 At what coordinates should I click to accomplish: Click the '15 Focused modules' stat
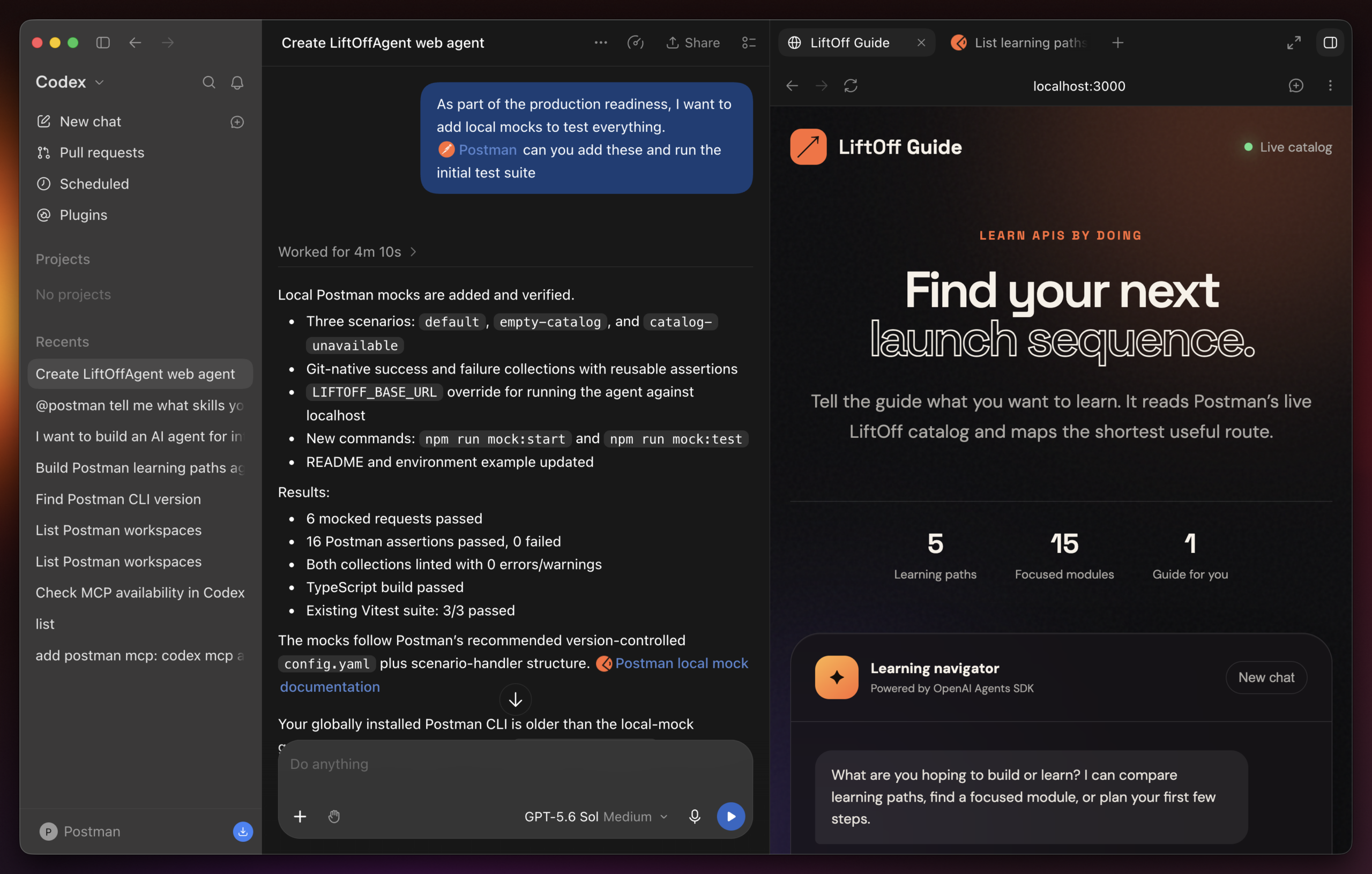point(1064,556)
